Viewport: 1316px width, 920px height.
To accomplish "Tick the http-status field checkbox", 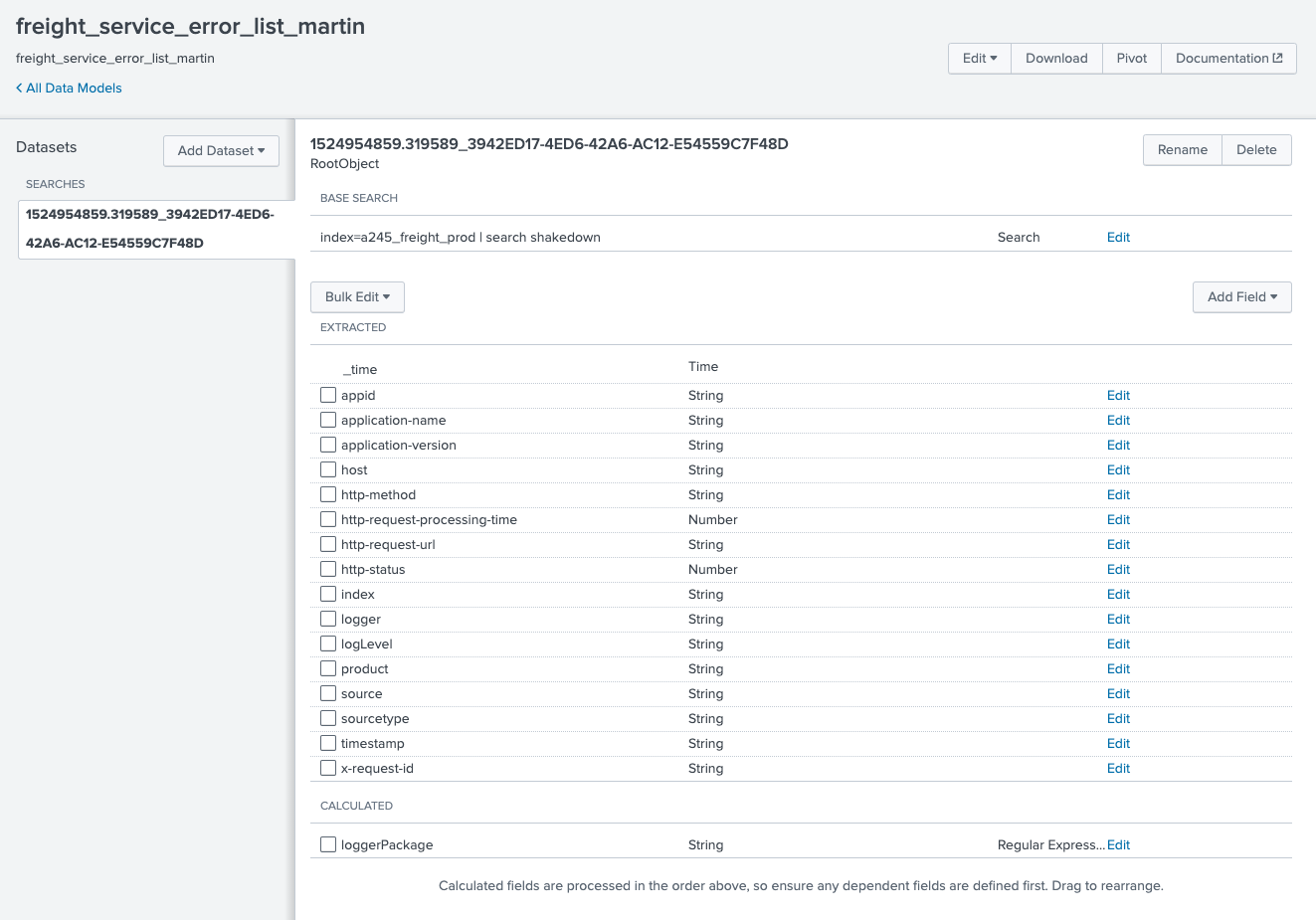I will point(328,569).
